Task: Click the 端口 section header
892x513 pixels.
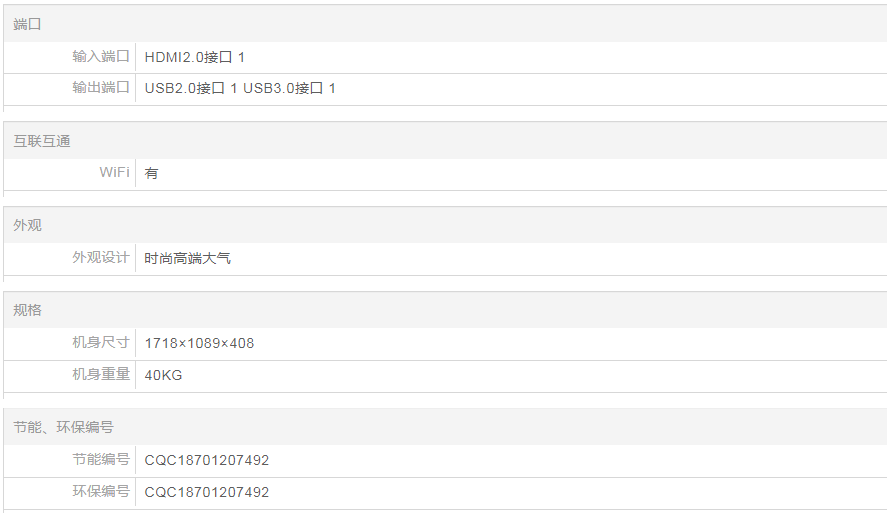Action: click(445, 24)
